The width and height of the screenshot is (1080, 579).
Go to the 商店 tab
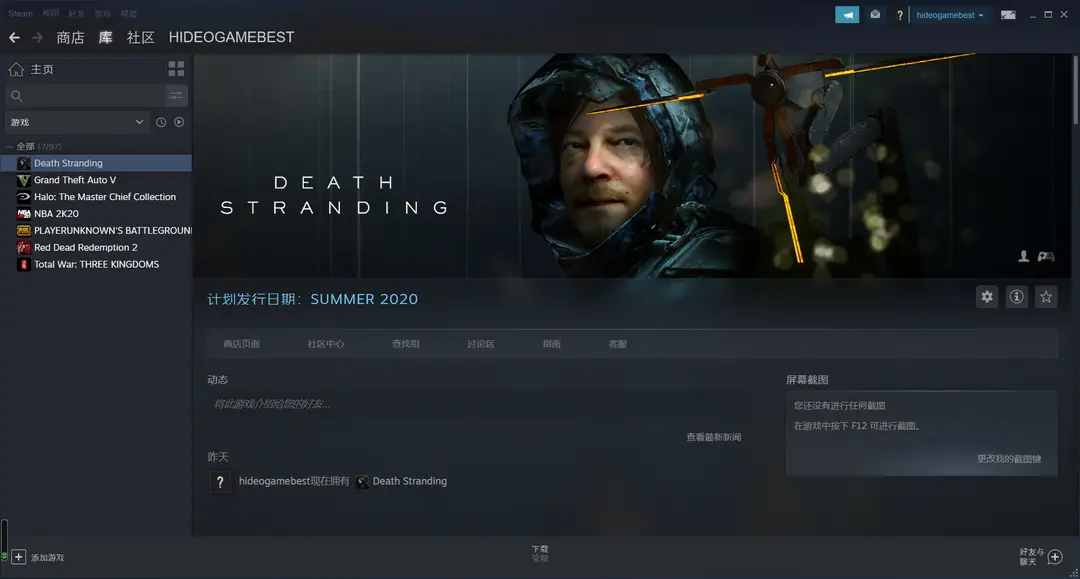click(x=70, y=38)
